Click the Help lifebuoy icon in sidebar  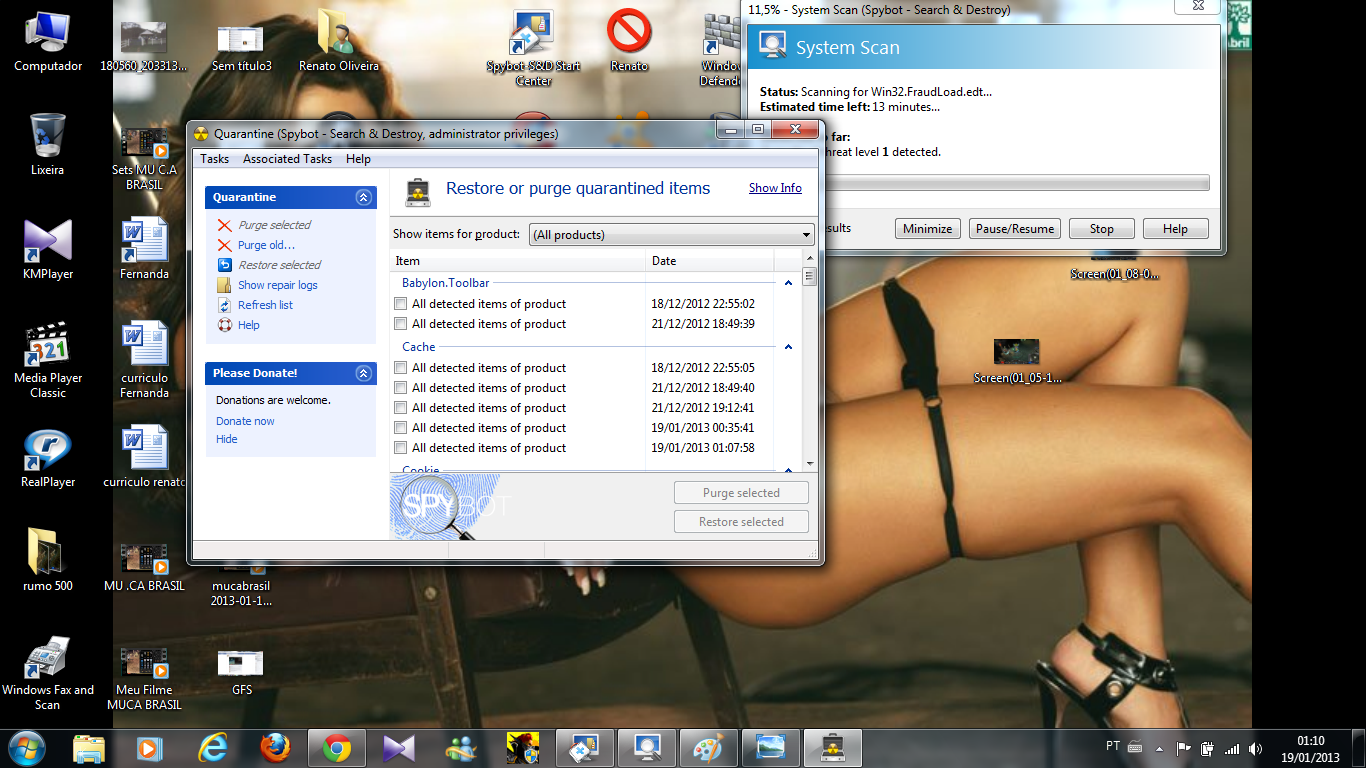point(224,325)
